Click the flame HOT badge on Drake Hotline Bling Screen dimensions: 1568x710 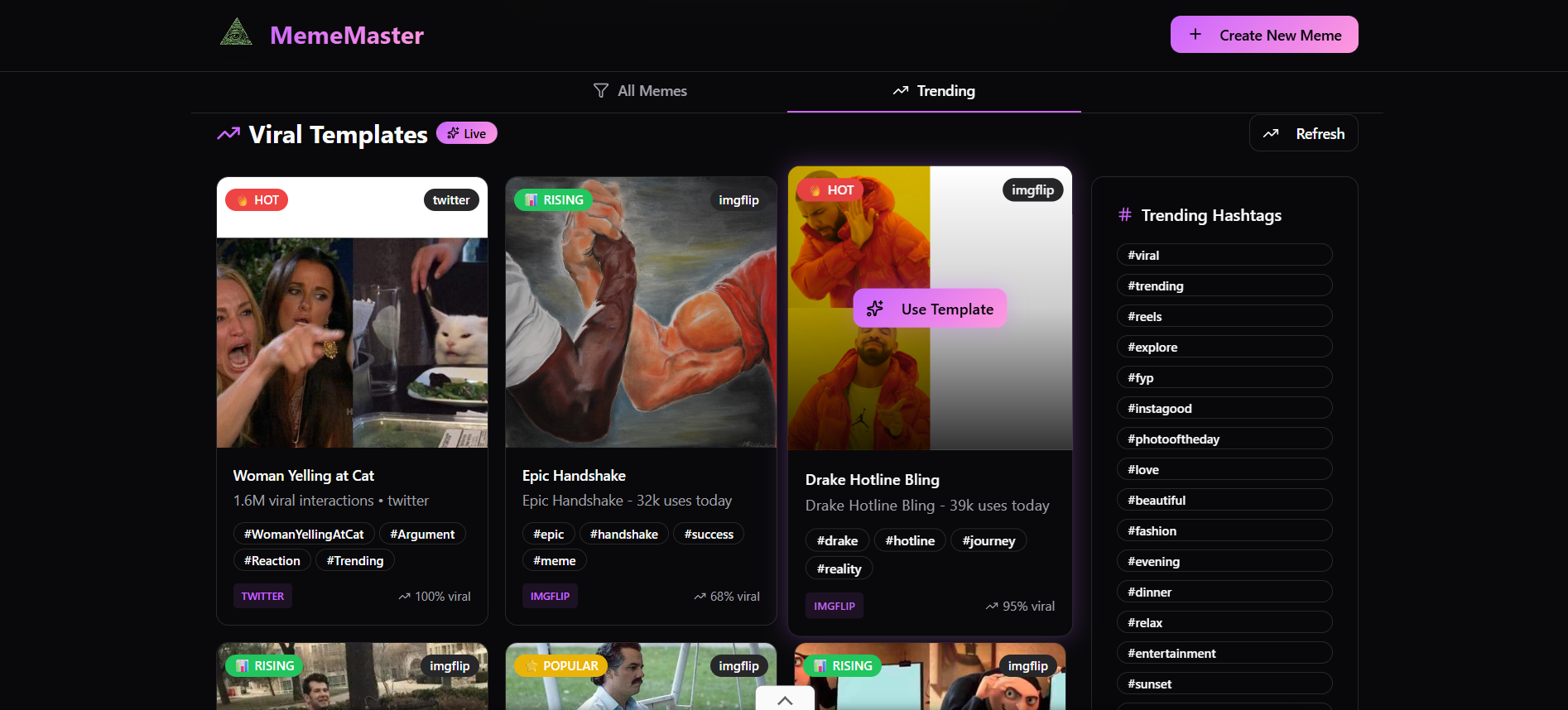pos(830,190)
